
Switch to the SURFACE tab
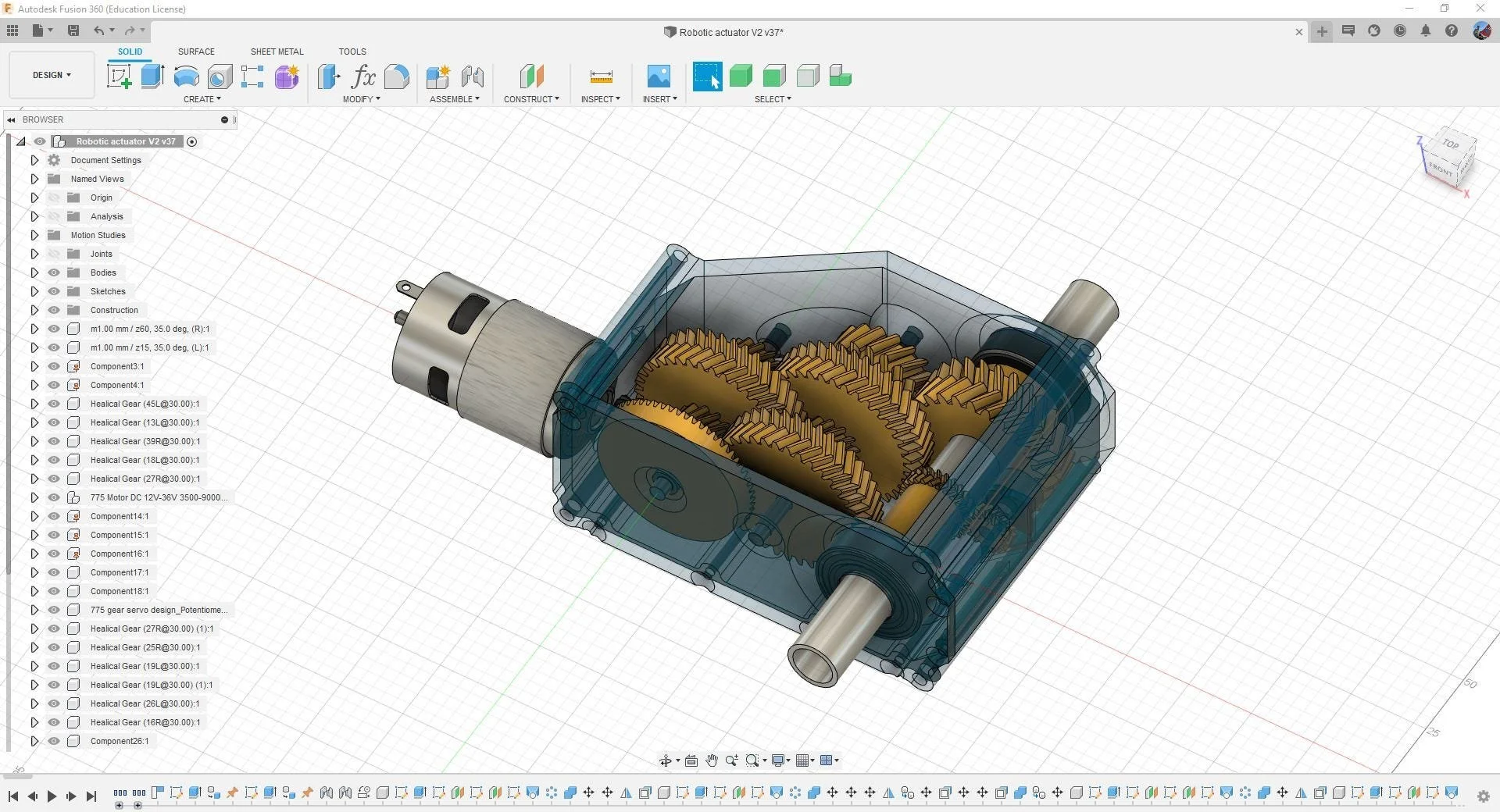coord(196,52)
